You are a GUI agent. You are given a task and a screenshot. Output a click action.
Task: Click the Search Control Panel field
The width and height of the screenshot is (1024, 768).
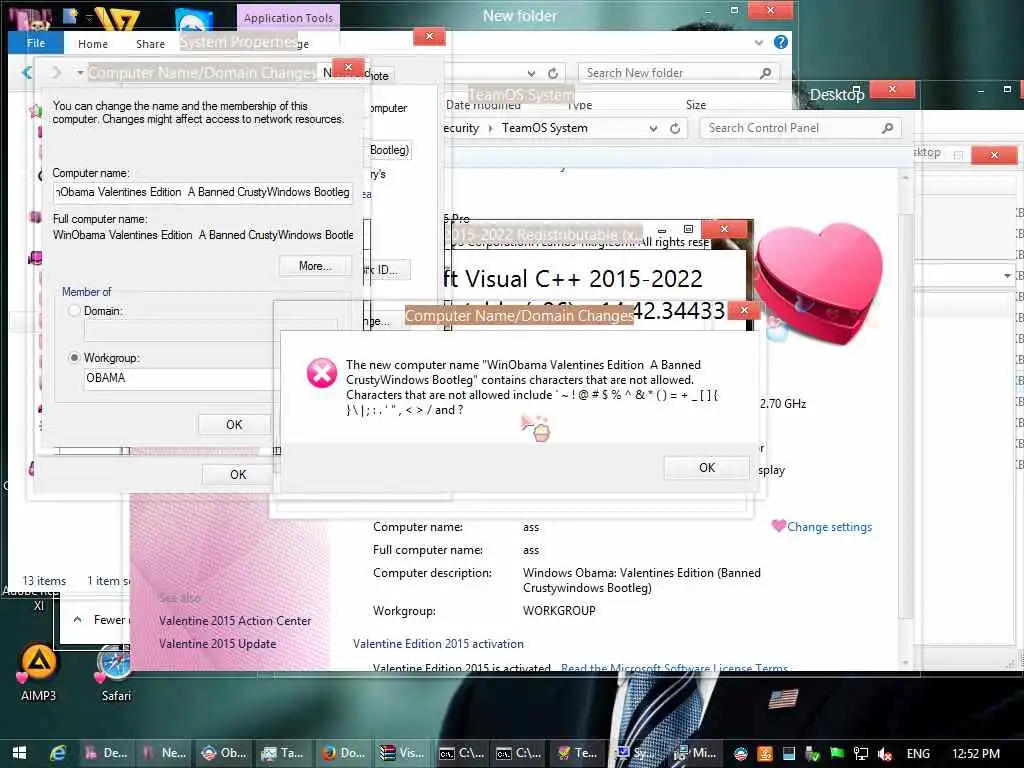coord(801,128)
